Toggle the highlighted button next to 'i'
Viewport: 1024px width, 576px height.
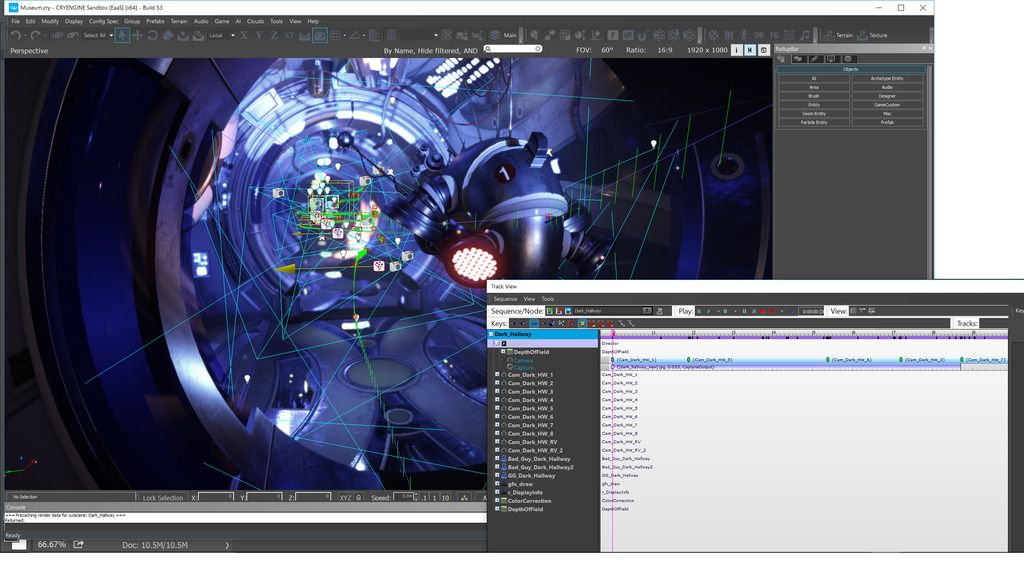coord(750,50)
